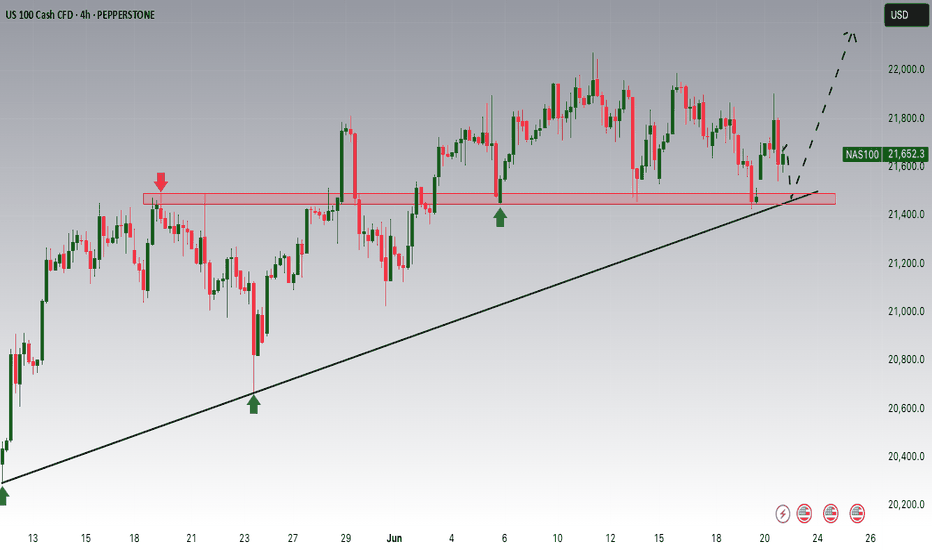Click the 21,000.0 price axis label
Viewport: 932px width, 550px height.
[906, 311]
